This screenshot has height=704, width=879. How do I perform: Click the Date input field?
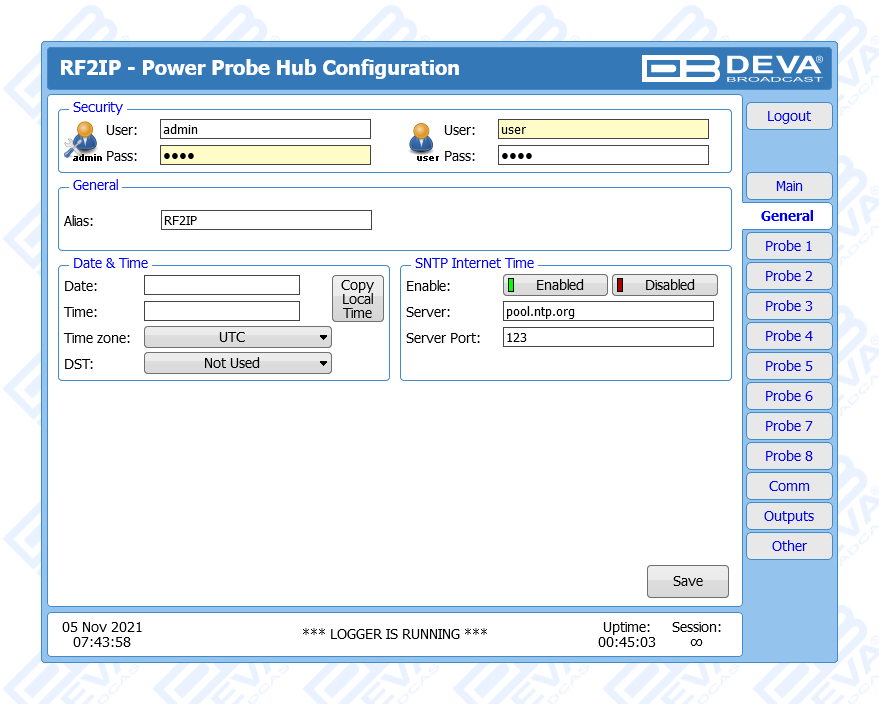point(222,285)
